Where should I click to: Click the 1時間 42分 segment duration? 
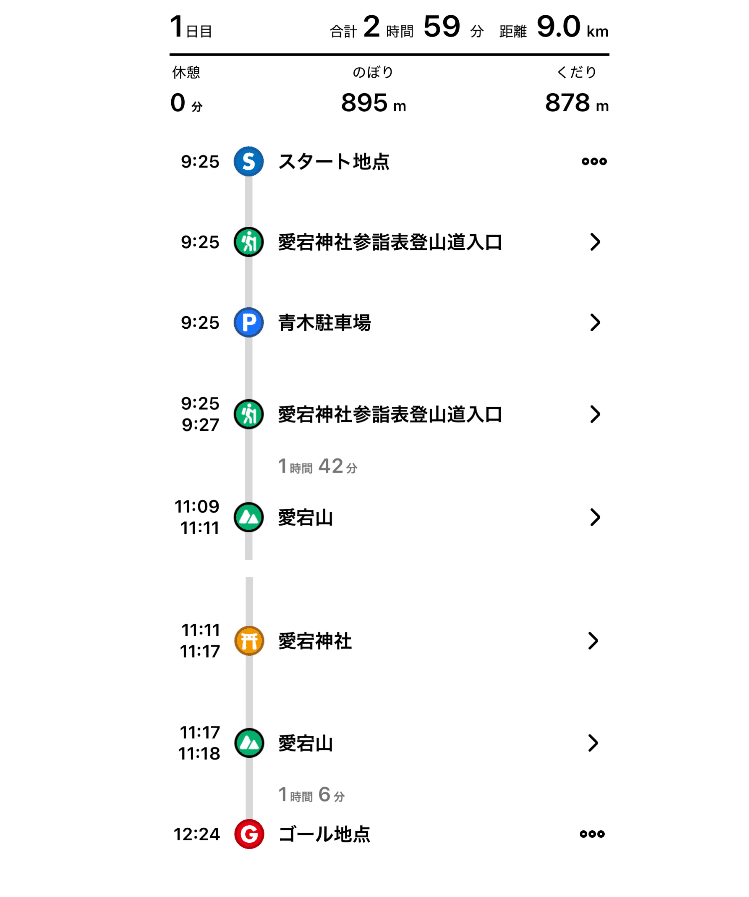click(x=318, y=466)
